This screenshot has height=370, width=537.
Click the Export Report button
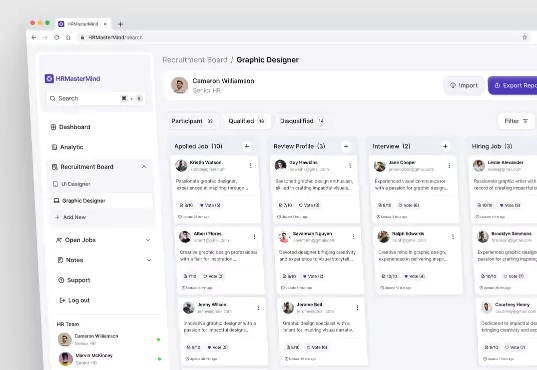coord(513,85)
